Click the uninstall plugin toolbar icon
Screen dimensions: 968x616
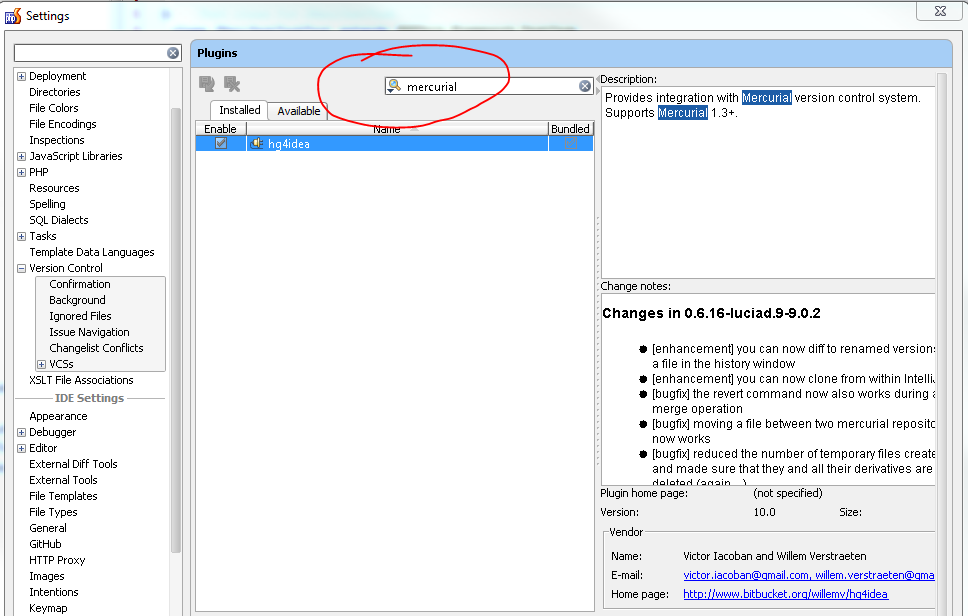tap(232, 83)
